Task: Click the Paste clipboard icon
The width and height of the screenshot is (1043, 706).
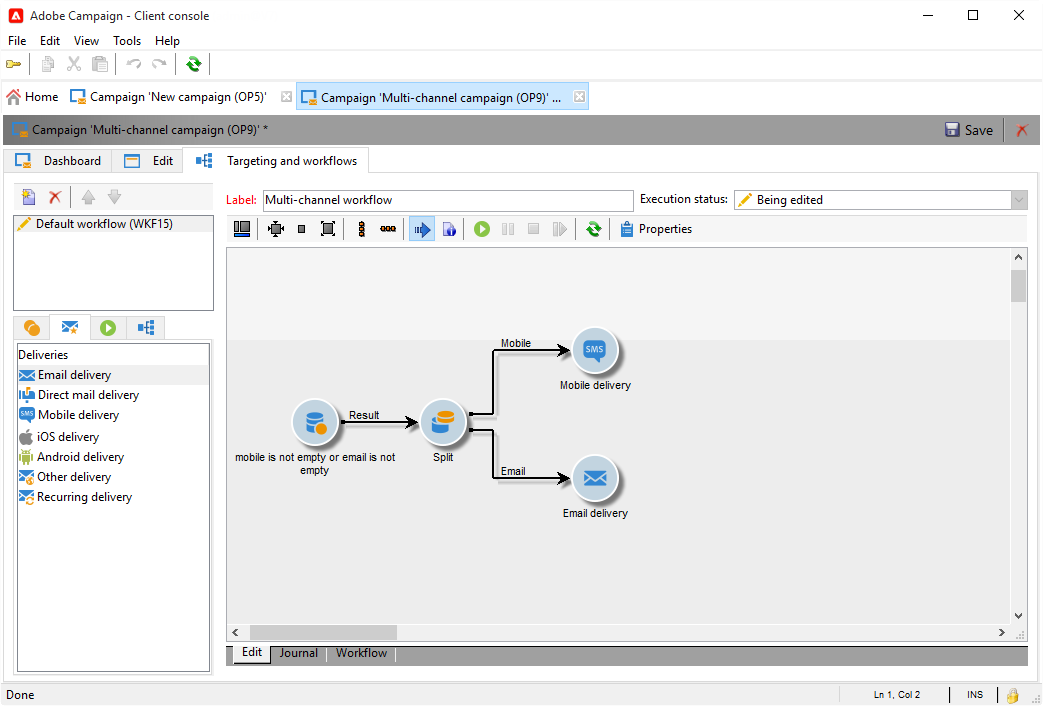Action: [x=100, y=64]
